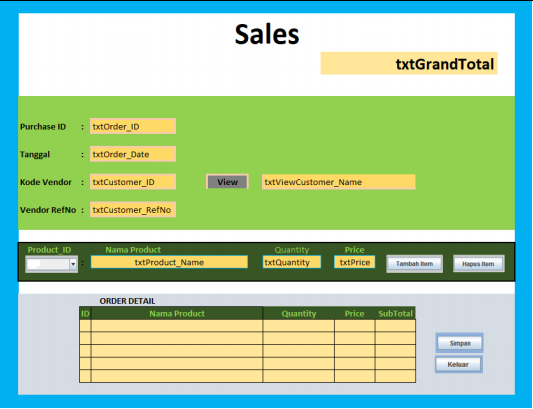533x409 pixels.
Task: Click the Keluar button
Action: (459, 364)
